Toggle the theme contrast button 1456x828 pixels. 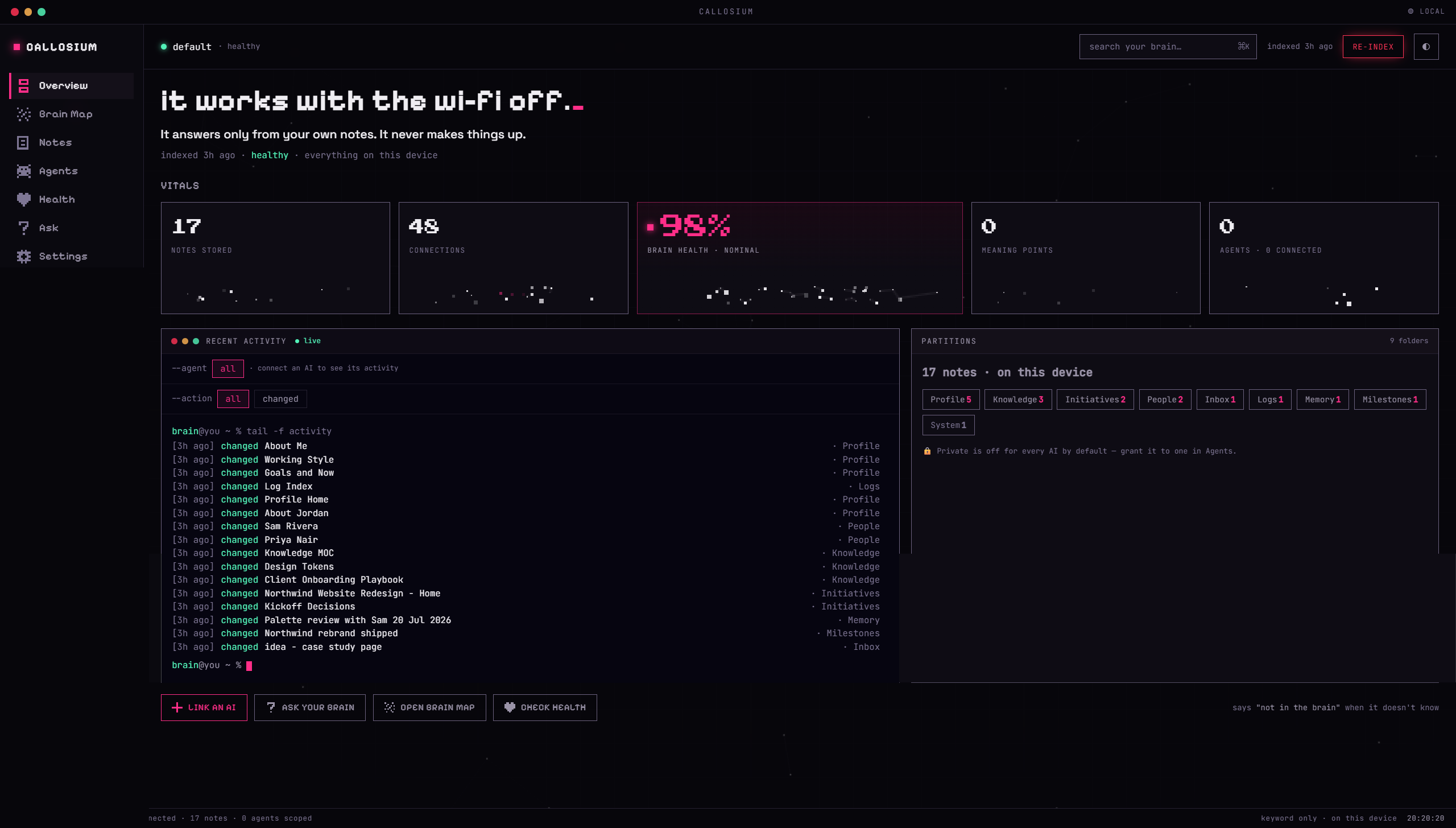tap(1426, 47)
